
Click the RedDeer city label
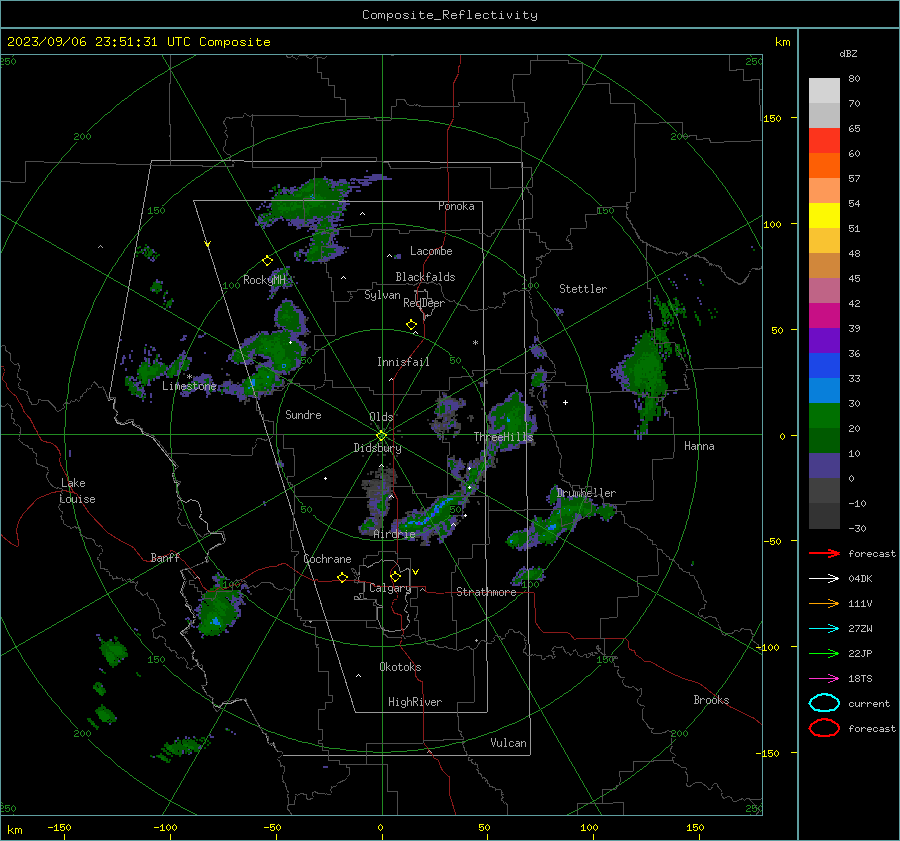click(424, 303)
